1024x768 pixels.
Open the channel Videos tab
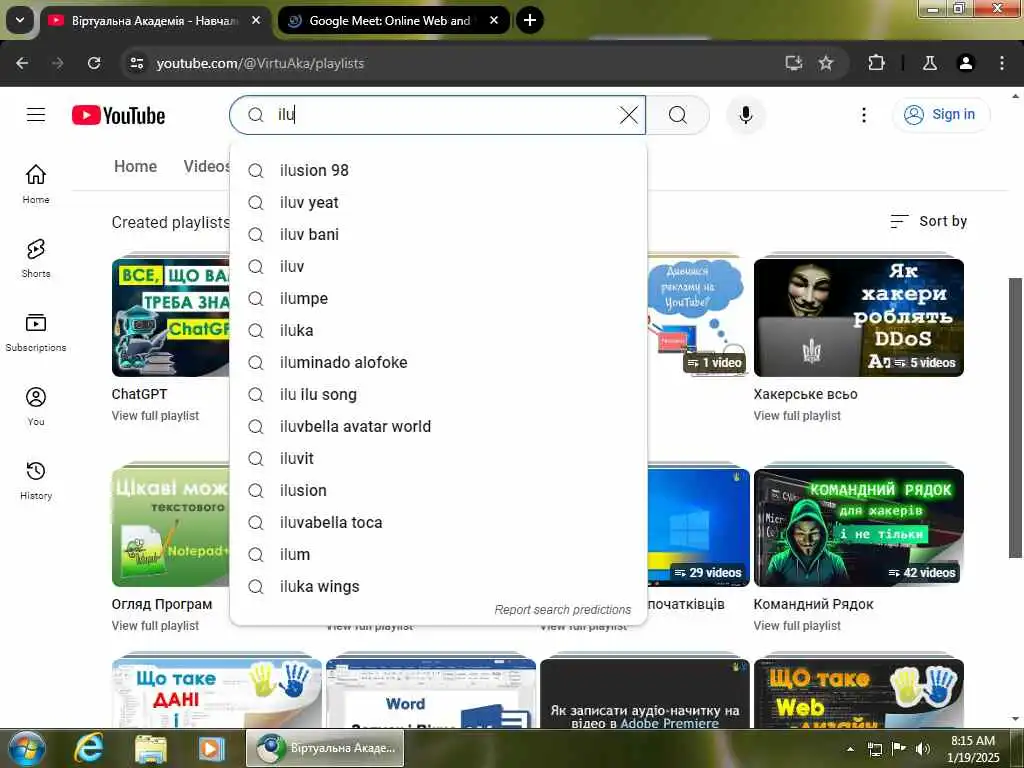pyautogui.click(x=206, y=167)
